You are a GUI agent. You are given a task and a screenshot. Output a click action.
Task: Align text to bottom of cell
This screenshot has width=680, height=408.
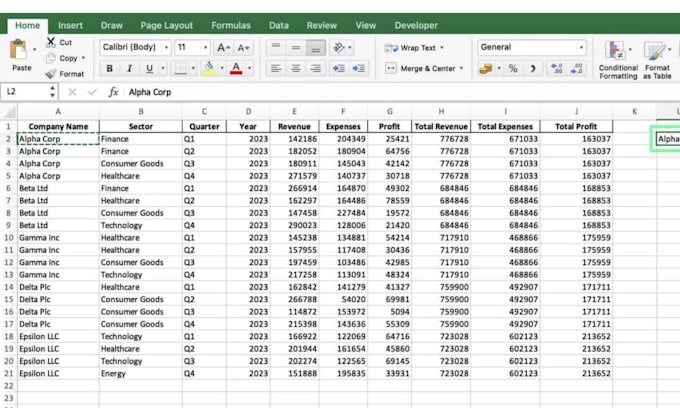click(315, 48)
